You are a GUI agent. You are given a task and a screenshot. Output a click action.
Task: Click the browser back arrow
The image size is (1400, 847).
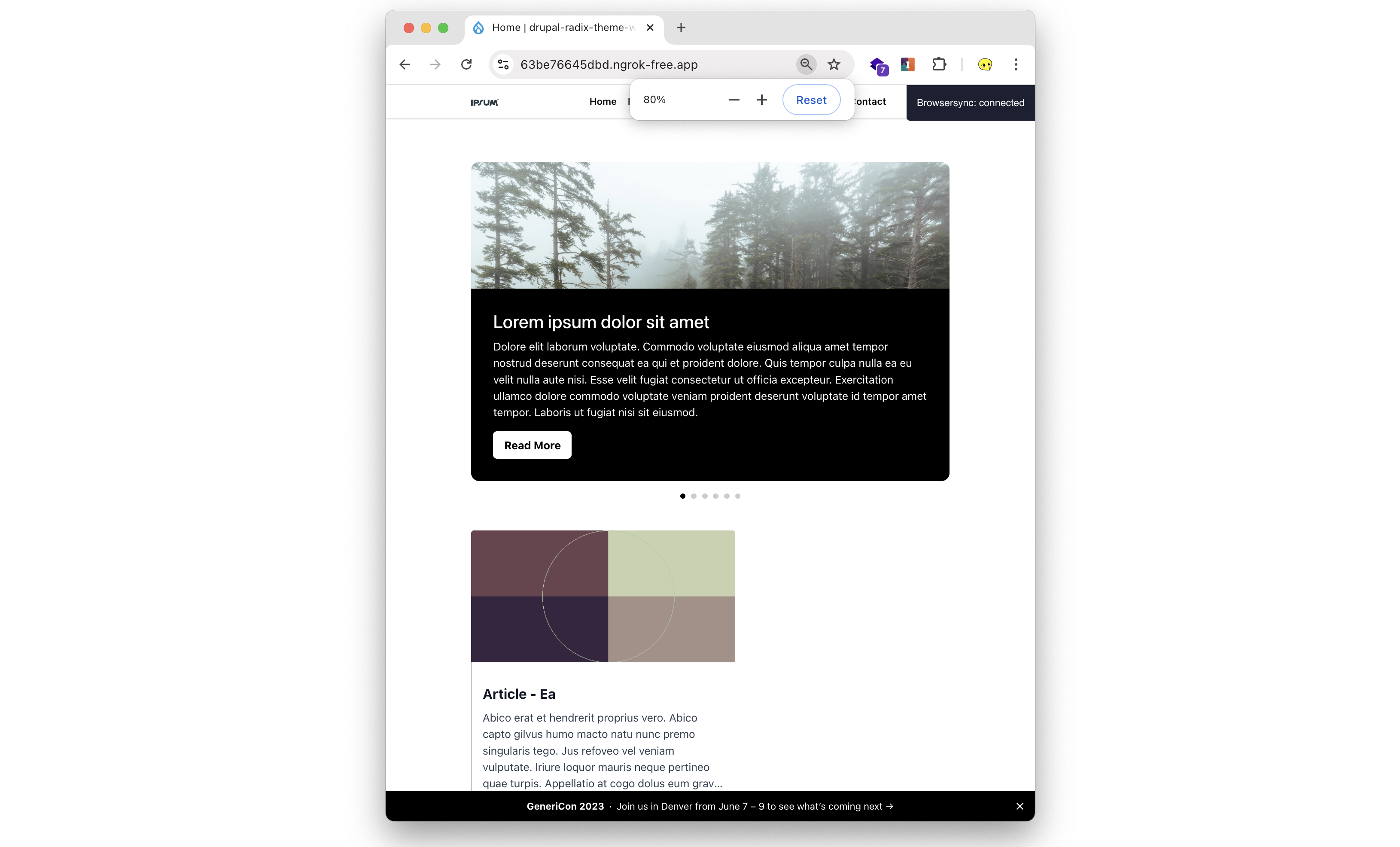pyautogui.click(x=405, y=65)
